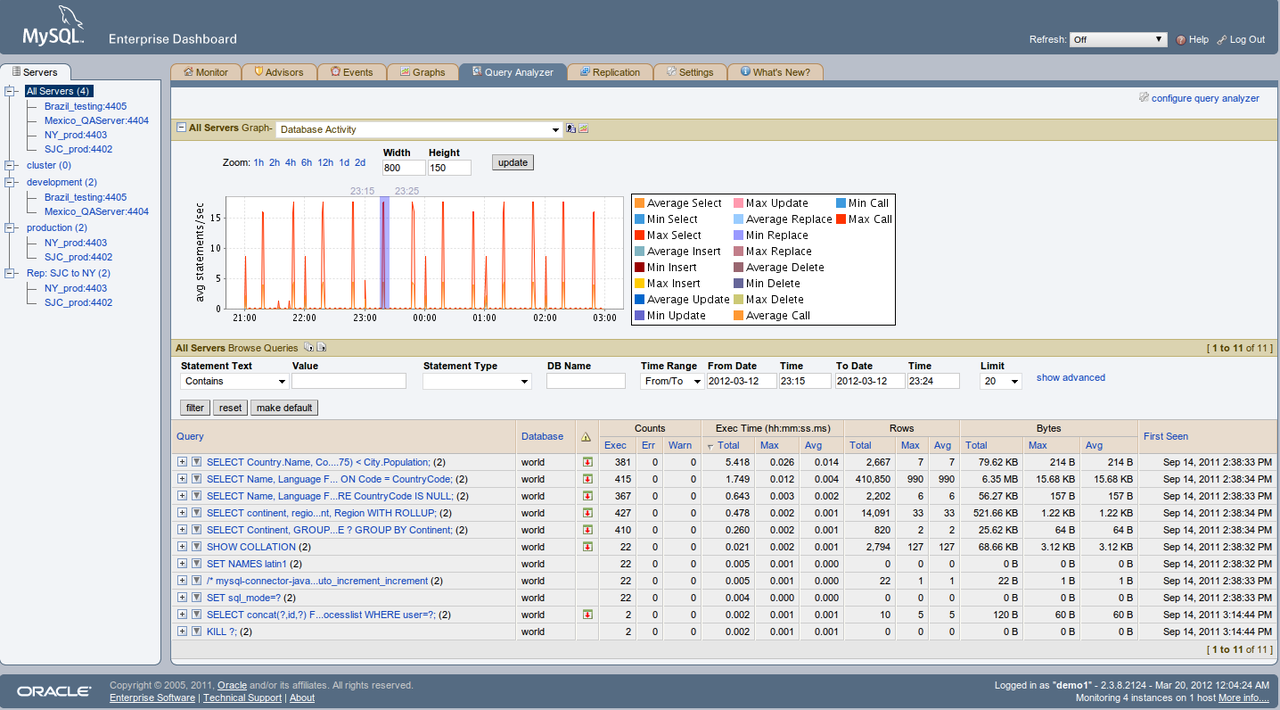Click the DB Name input field
The height and width of the screenshot is (710, 1280).
pos(586,381)
